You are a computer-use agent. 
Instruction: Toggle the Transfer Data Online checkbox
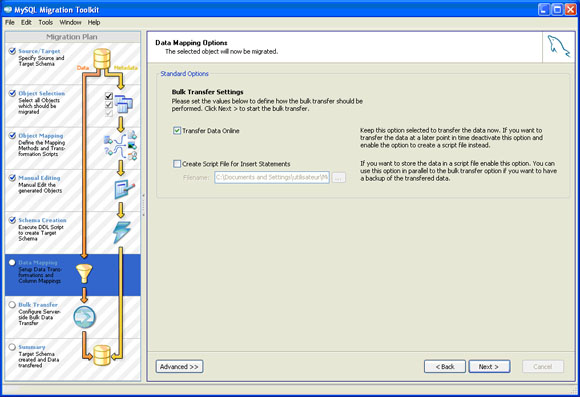click(x=177, y=131)
